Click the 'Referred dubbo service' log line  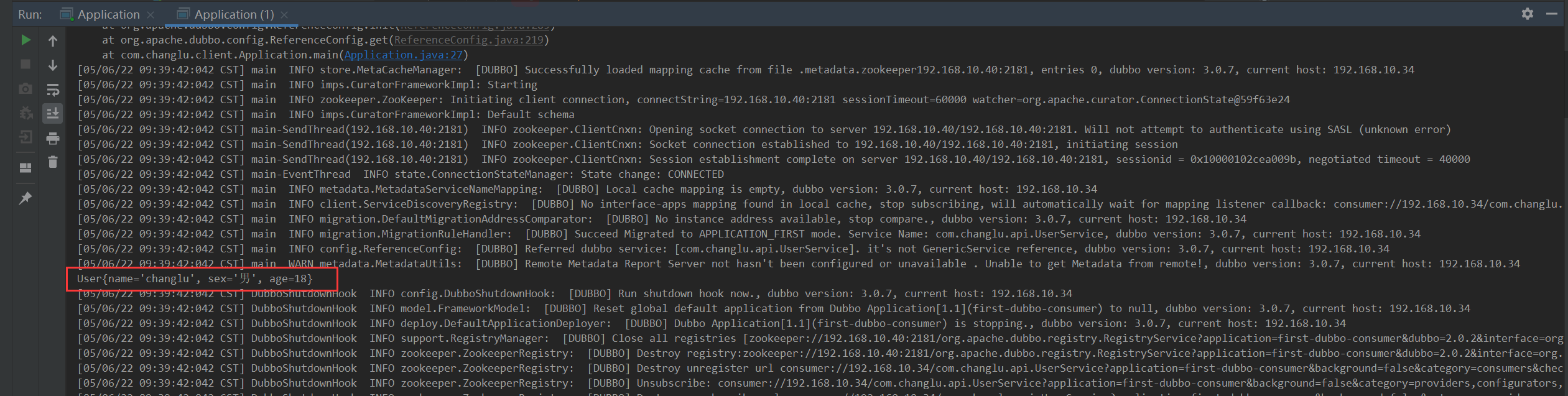coord(733,249)
